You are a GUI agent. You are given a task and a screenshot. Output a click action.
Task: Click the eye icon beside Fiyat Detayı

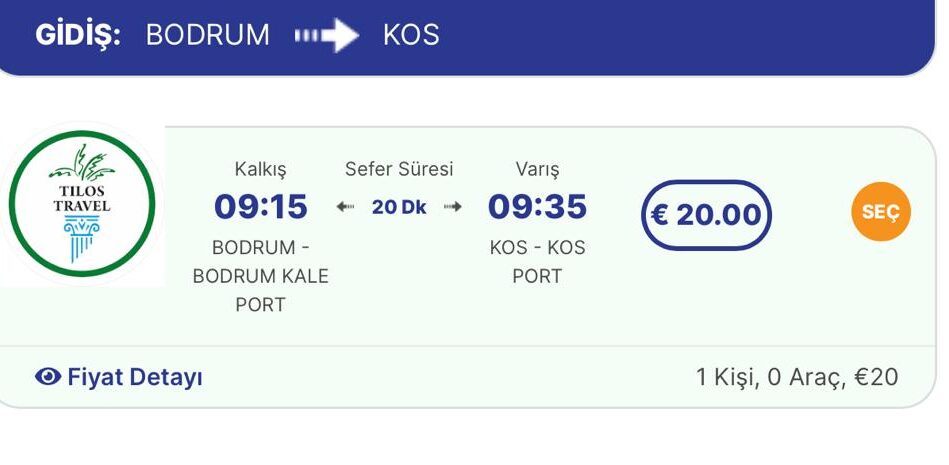coord(47,377)
